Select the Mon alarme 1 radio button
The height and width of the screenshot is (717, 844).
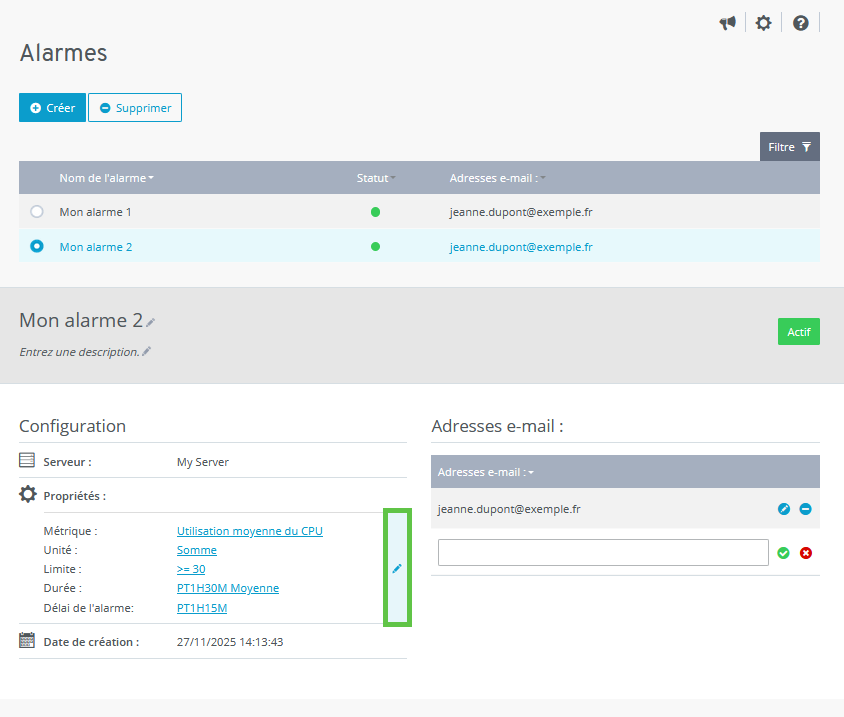(x=37, y=212)
